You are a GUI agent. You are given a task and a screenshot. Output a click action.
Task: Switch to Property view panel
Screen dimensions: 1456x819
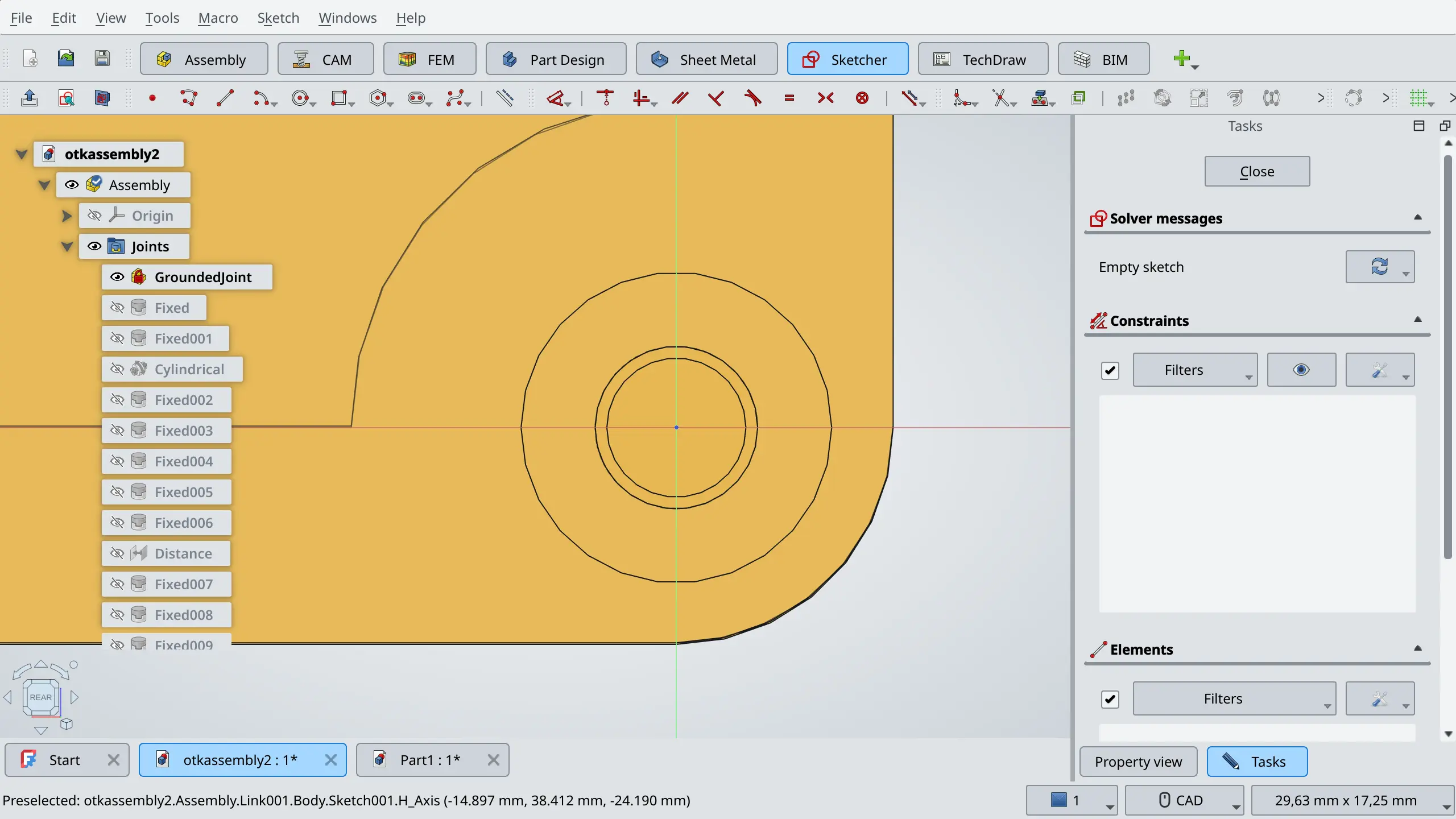[x=1138, y=761]
